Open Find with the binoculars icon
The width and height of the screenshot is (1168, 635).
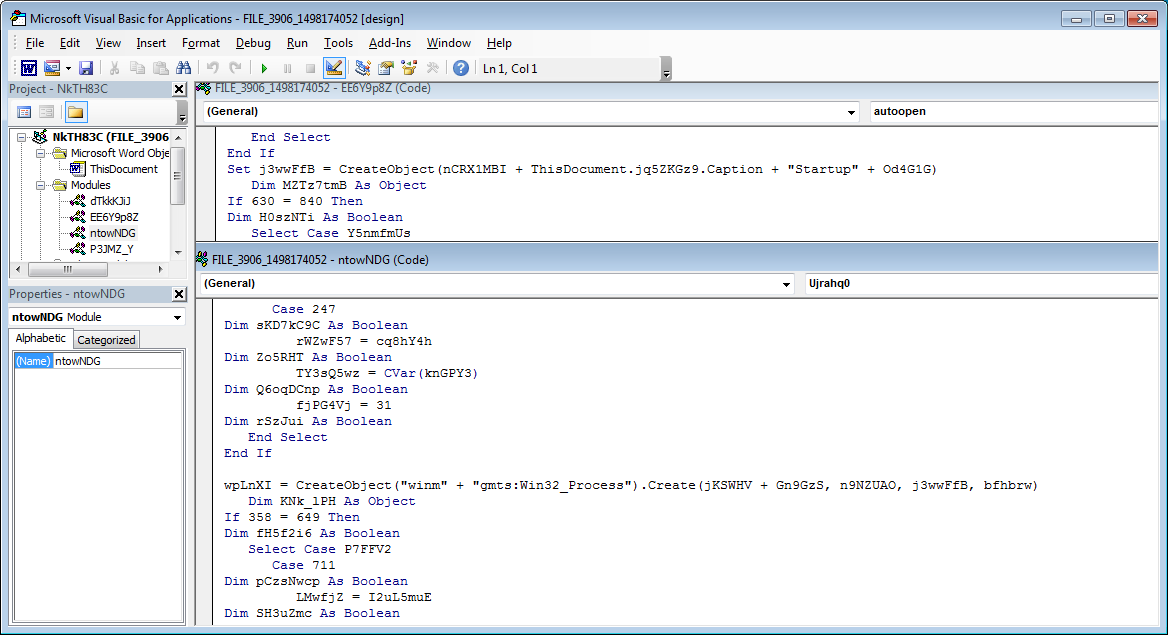pos(183,69)
